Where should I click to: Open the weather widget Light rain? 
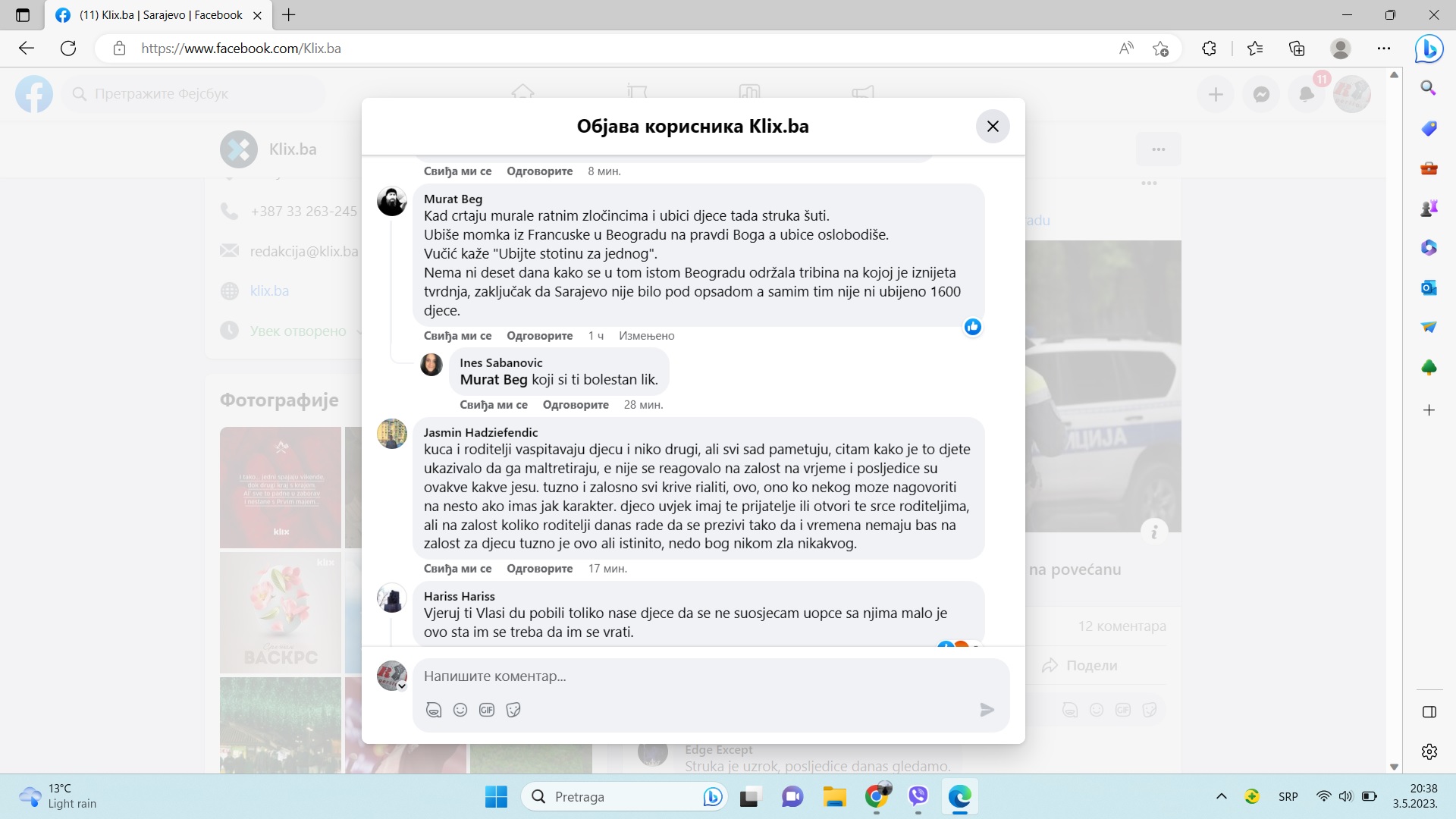pyautogui.click(x=59, y=797)
